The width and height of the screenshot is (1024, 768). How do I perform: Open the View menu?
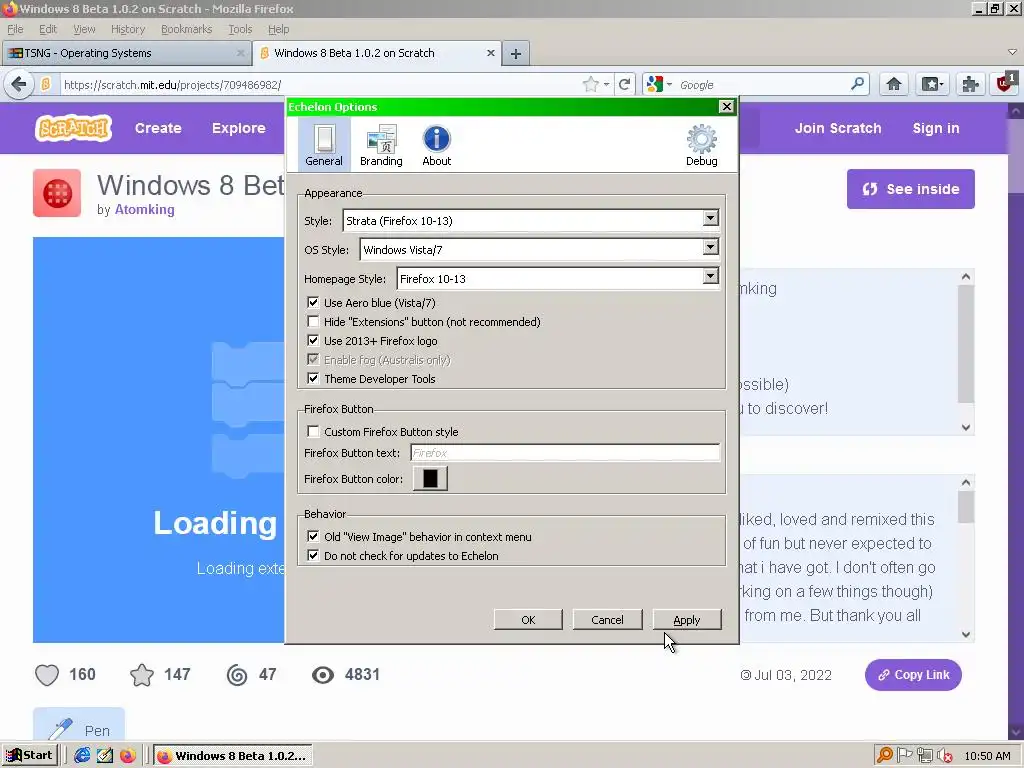point(84,29)
